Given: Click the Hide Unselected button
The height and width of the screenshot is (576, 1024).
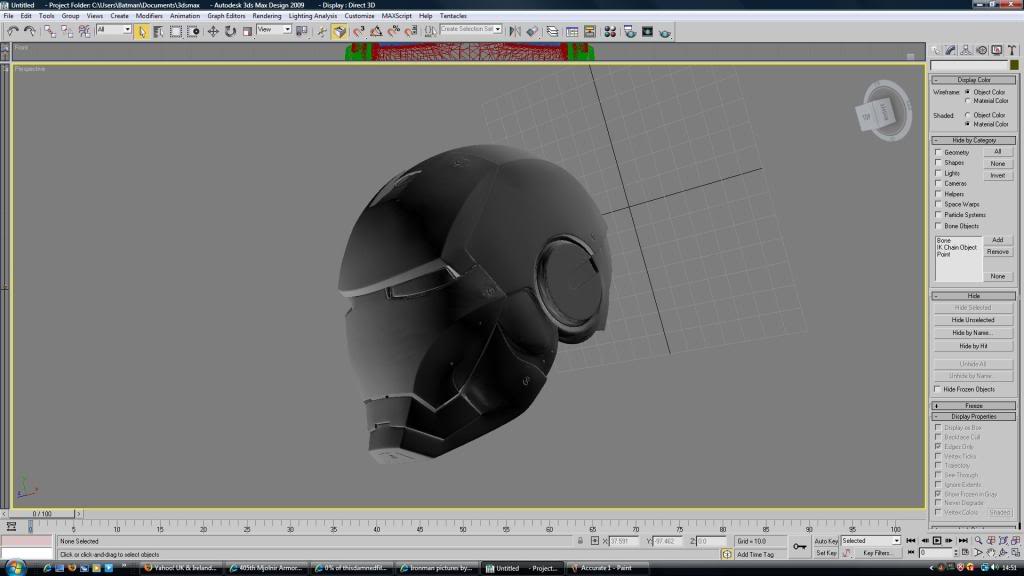Looking at the screenshot, I should coord(973,320).
